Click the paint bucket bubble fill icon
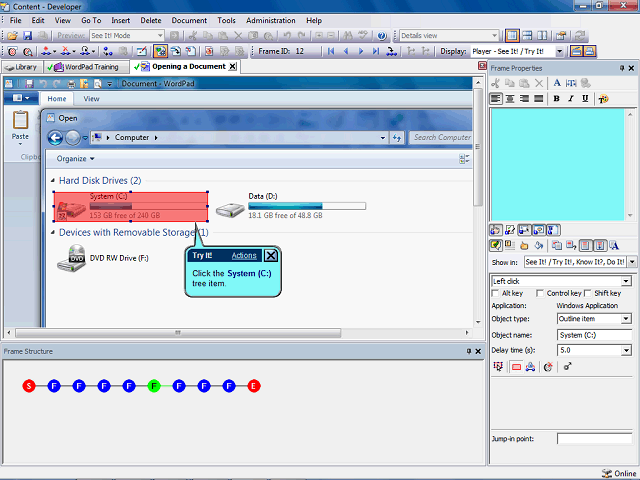This screenshot has width=640, height=480. click(538, 246)
